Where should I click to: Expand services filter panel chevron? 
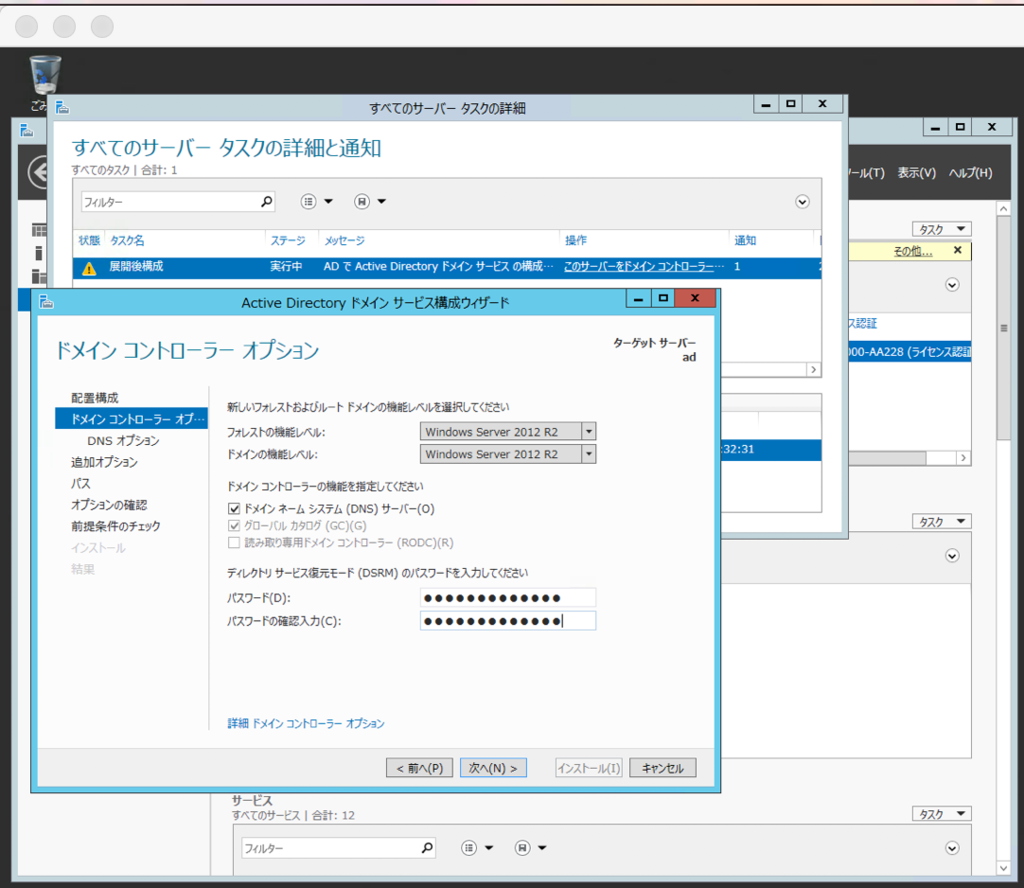(952, 848)
